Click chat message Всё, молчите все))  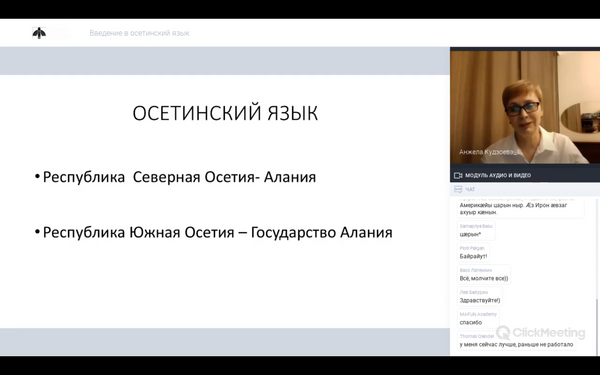point(484,278)
